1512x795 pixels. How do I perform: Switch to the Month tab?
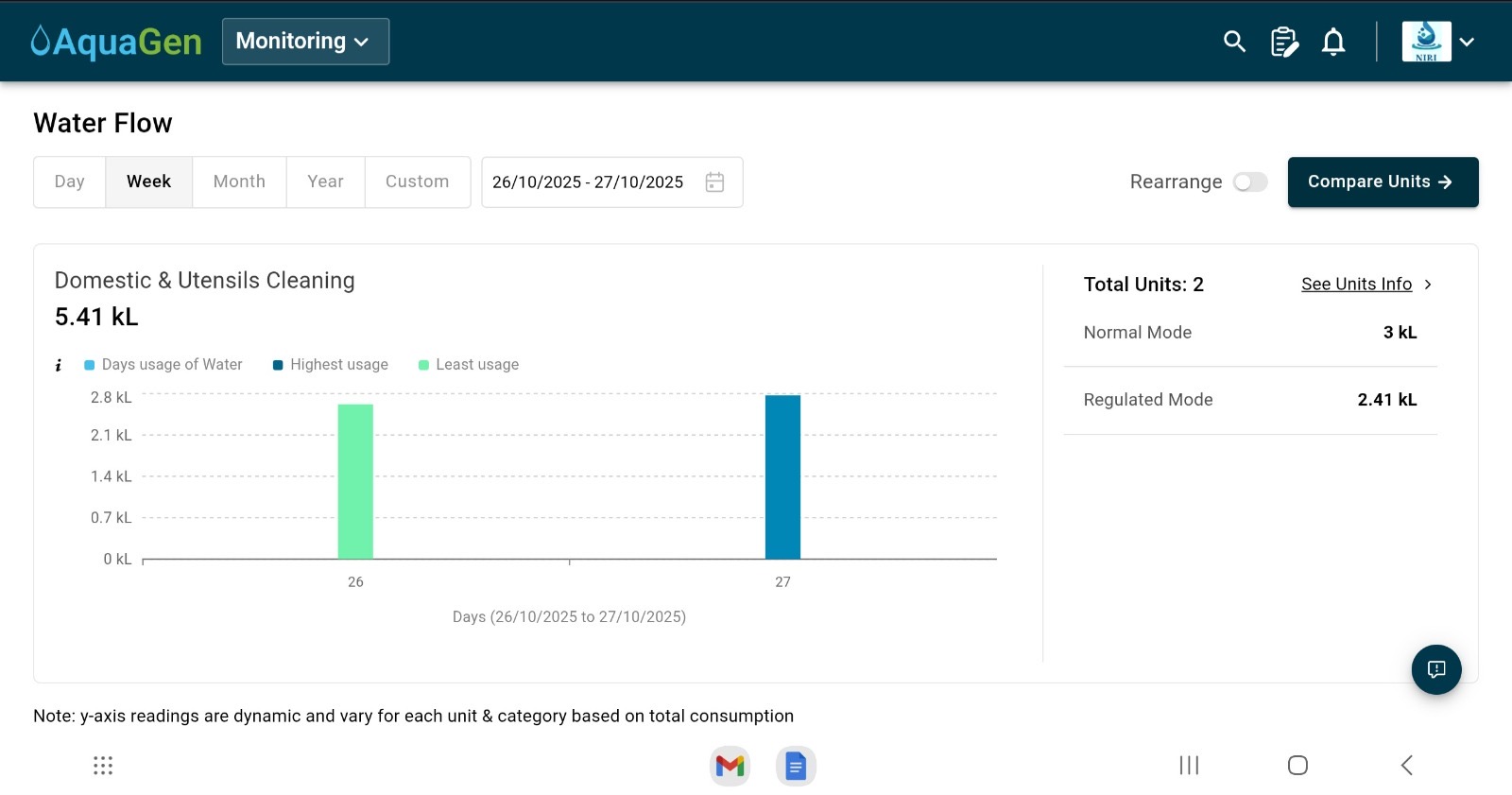(x=239, y=181)
